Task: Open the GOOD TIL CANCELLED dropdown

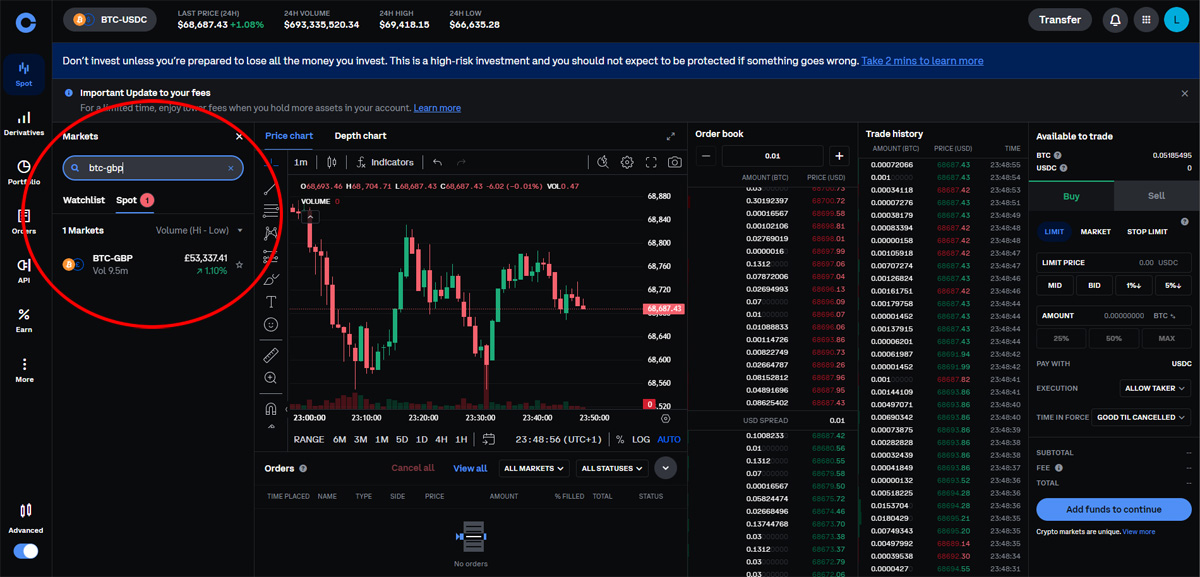Action: tap(1142, 417)
